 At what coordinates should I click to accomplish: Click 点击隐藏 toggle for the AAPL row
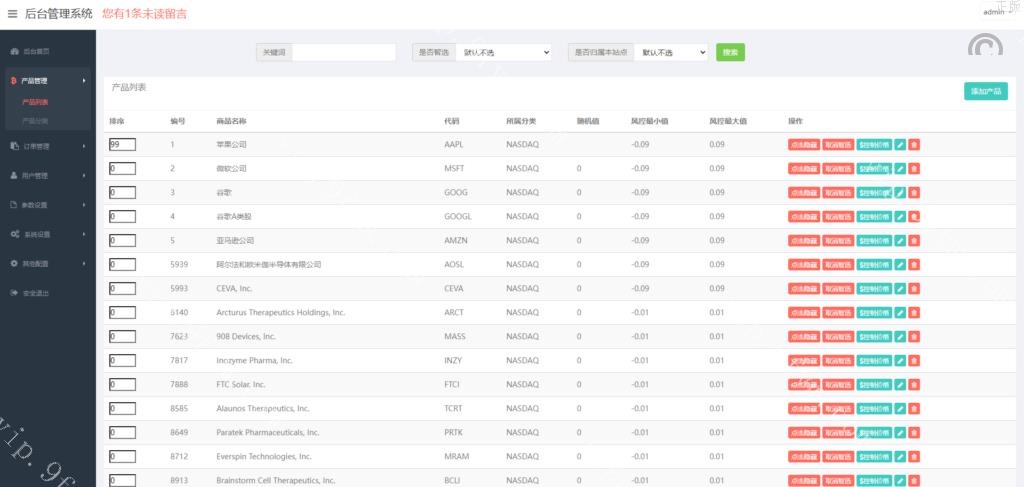804,144
